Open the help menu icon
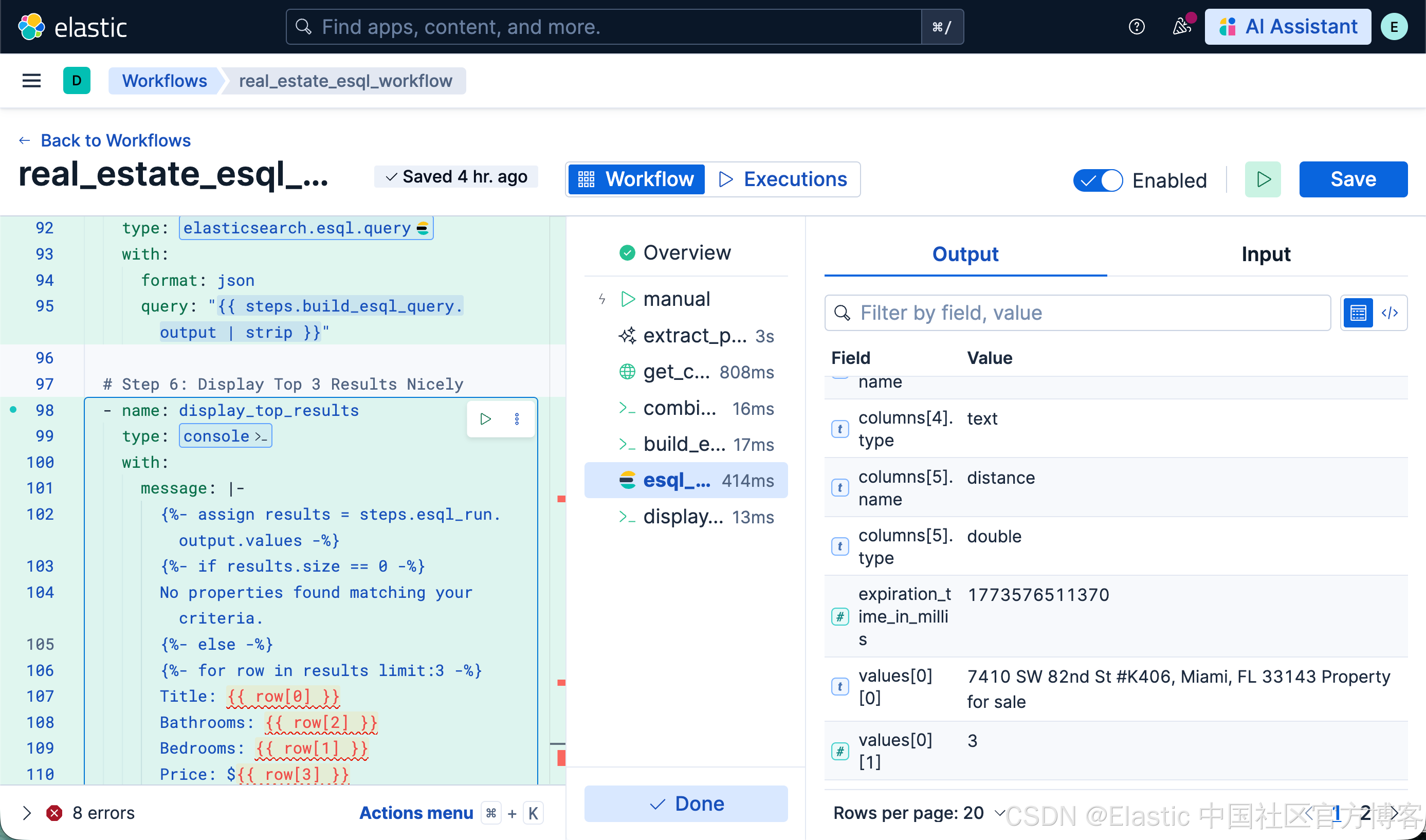This screenshot has width=1426, height=840. point(1136,27)
